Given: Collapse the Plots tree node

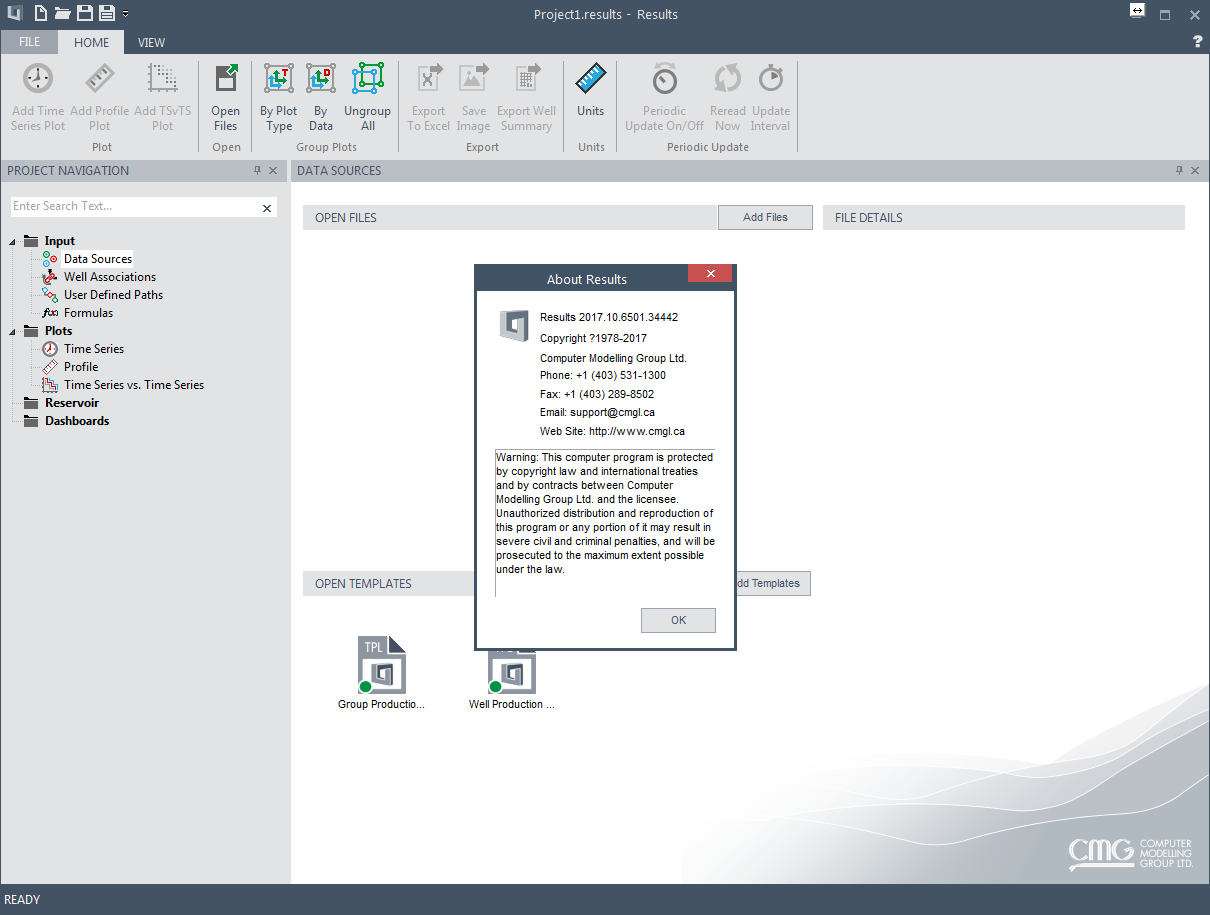Looking at the screenshot, I should [14, 331].
